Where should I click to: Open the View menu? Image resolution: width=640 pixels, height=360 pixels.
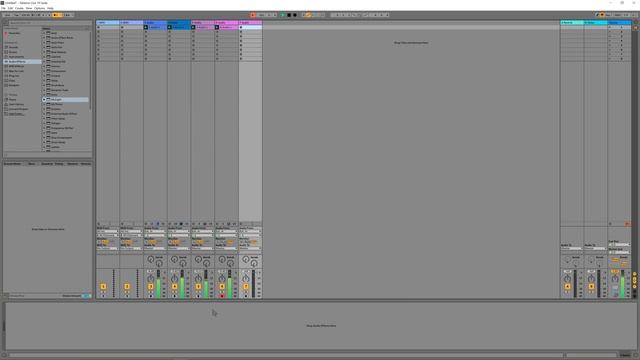point(29,8)
